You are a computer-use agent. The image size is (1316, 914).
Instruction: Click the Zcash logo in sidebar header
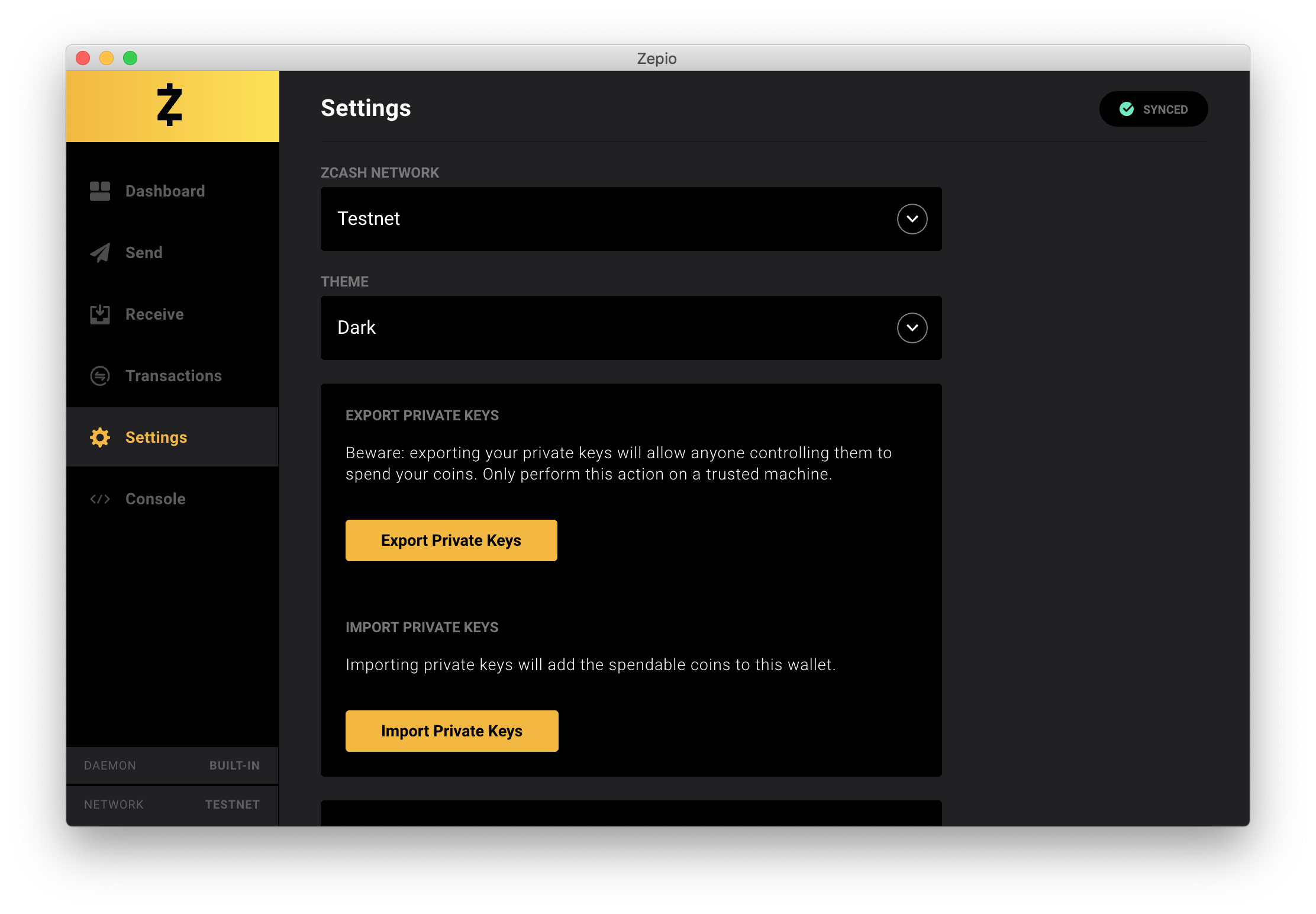coord(170,105)
